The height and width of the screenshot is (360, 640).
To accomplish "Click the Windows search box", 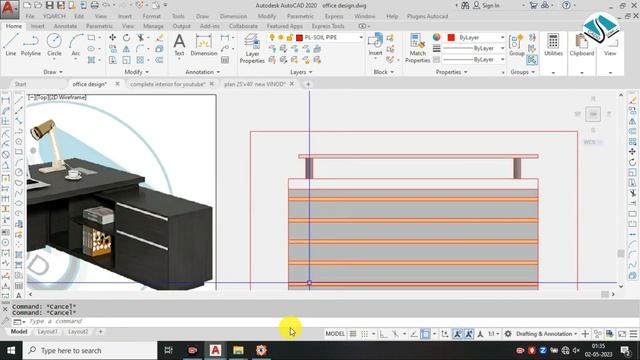I will tap(90, 350).
